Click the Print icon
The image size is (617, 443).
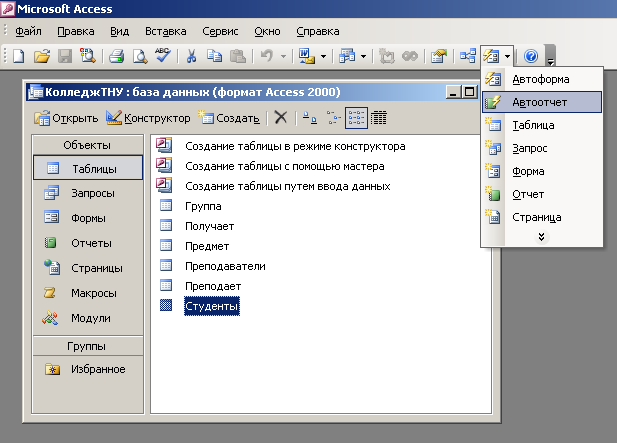(x=116, y=56)
